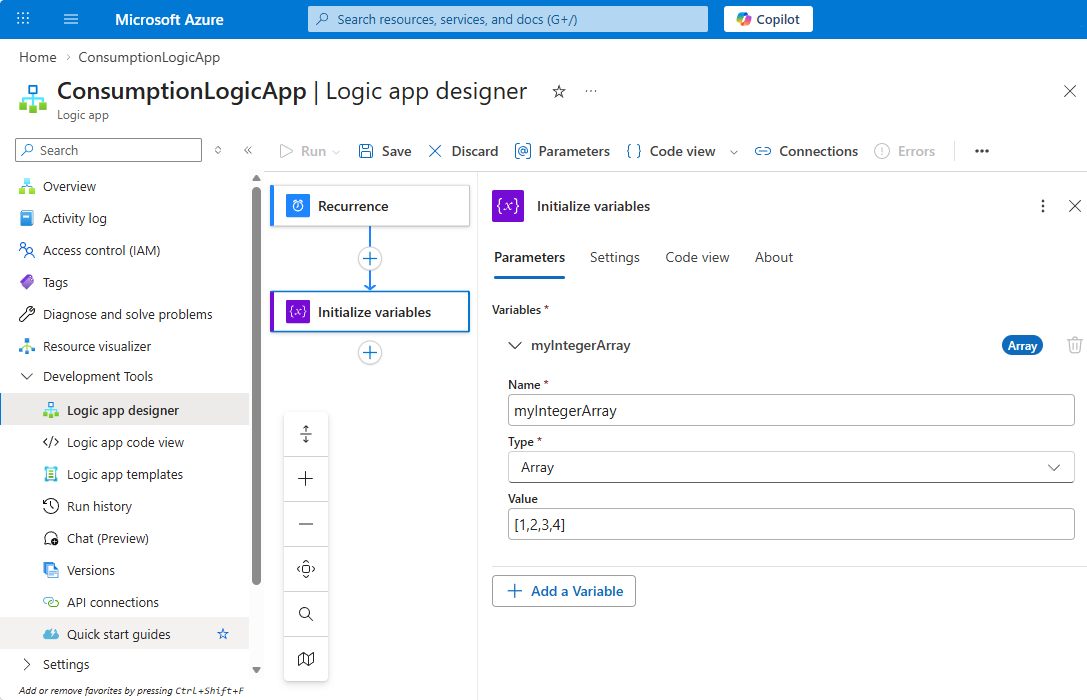Select the Recurrence trigger node
This screenshot has height=700, width=1087.
[369, 206]
